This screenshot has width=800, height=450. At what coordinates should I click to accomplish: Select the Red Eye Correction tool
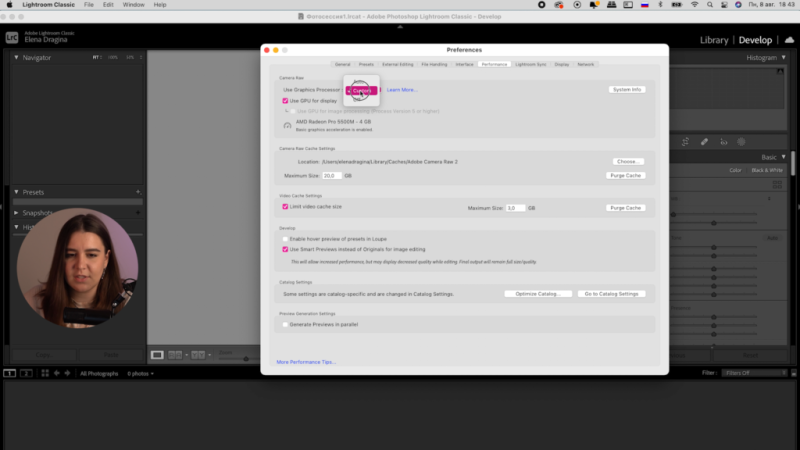coord(723,142)
